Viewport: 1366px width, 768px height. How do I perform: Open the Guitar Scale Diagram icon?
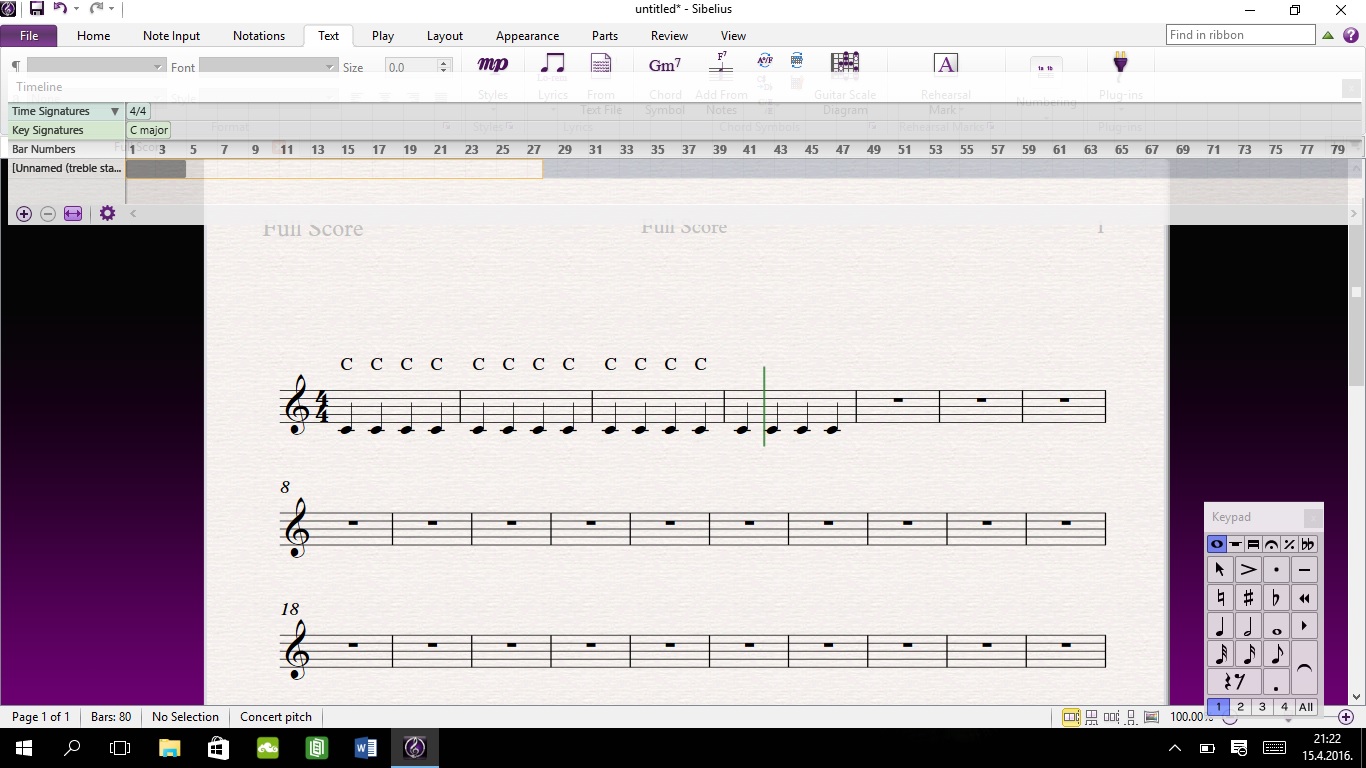click(845, 64)
